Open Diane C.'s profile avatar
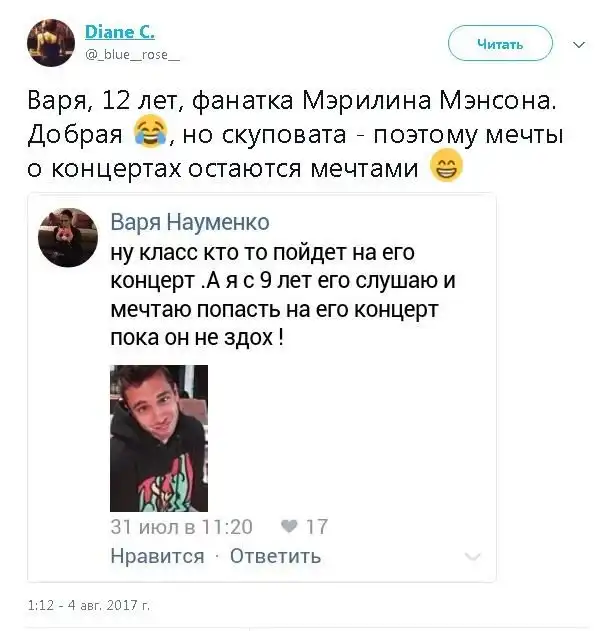Image resolution: width=614 pixels, height=631 pixels. (51, 43)
